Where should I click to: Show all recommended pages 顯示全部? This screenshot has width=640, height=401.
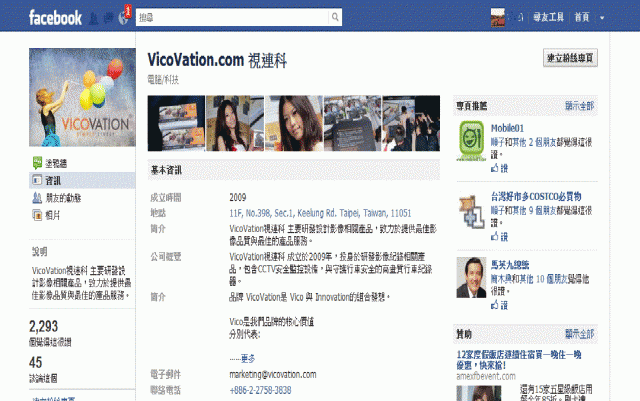(579, 106)
